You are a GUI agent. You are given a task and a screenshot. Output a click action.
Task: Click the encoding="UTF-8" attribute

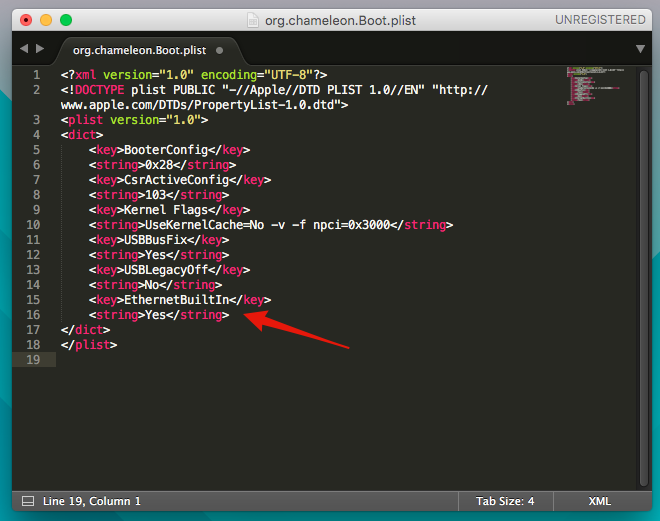(x=257, y=75)
